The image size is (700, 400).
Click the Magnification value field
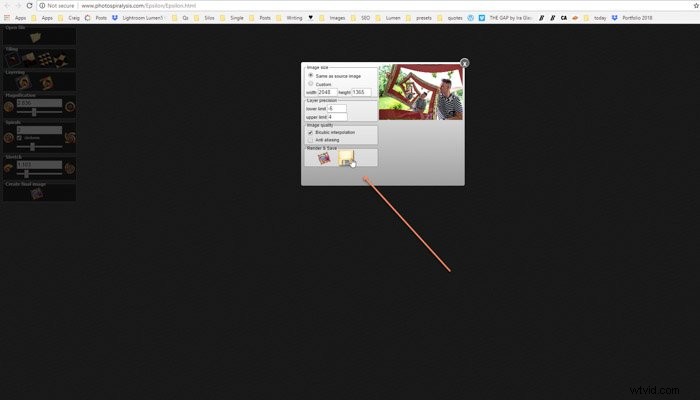point(39,103)
